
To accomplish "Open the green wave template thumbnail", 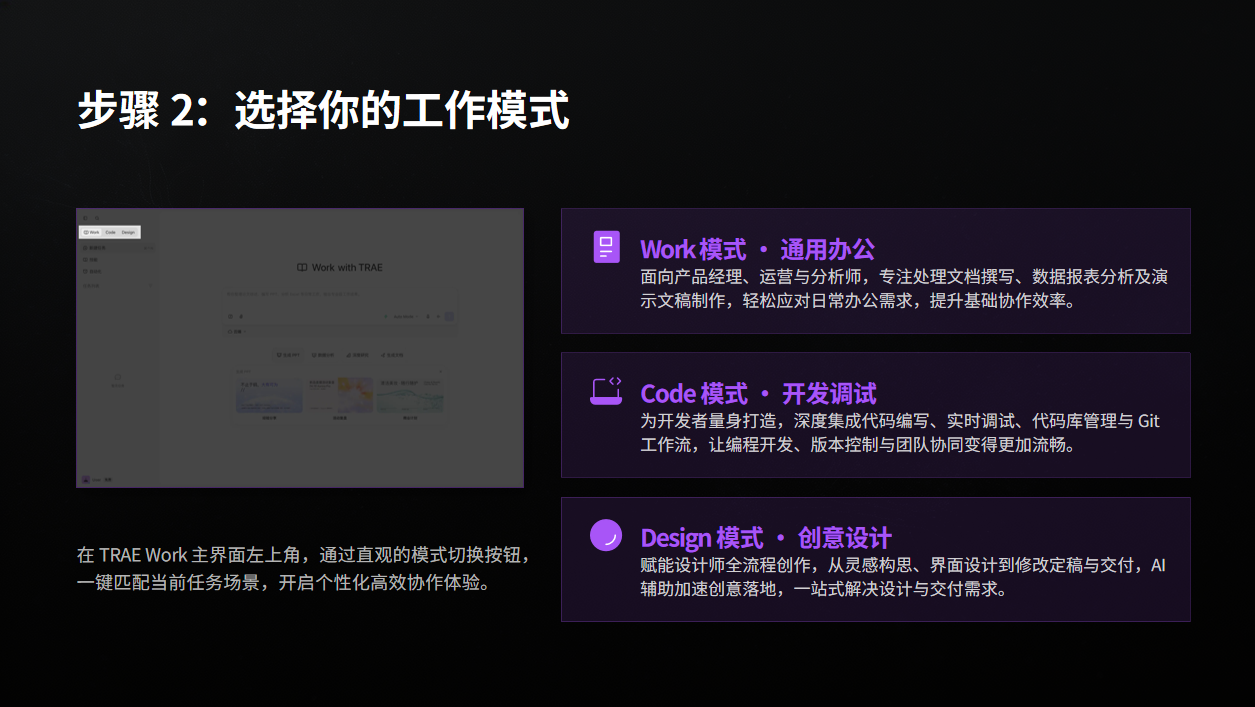I will pos(410,395).
